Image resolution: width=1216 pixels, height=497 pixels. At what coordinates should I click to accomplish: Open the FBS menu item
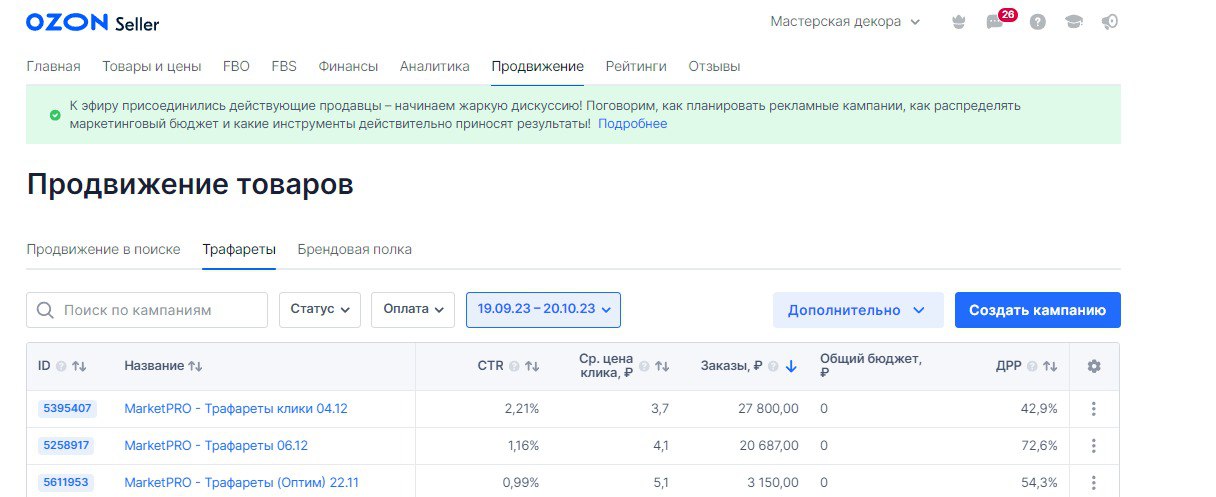click(284, 67)
